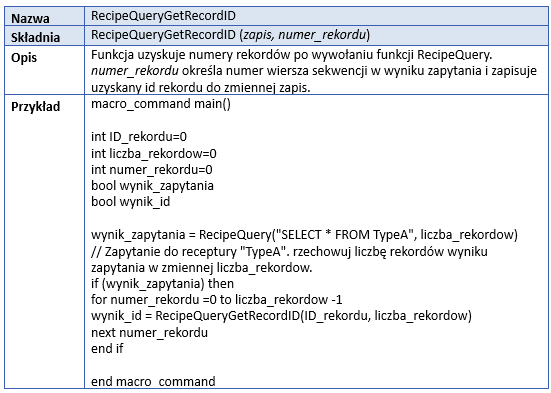Click the 'end macro_command' line
551x393 pixels.
(153, 381)
